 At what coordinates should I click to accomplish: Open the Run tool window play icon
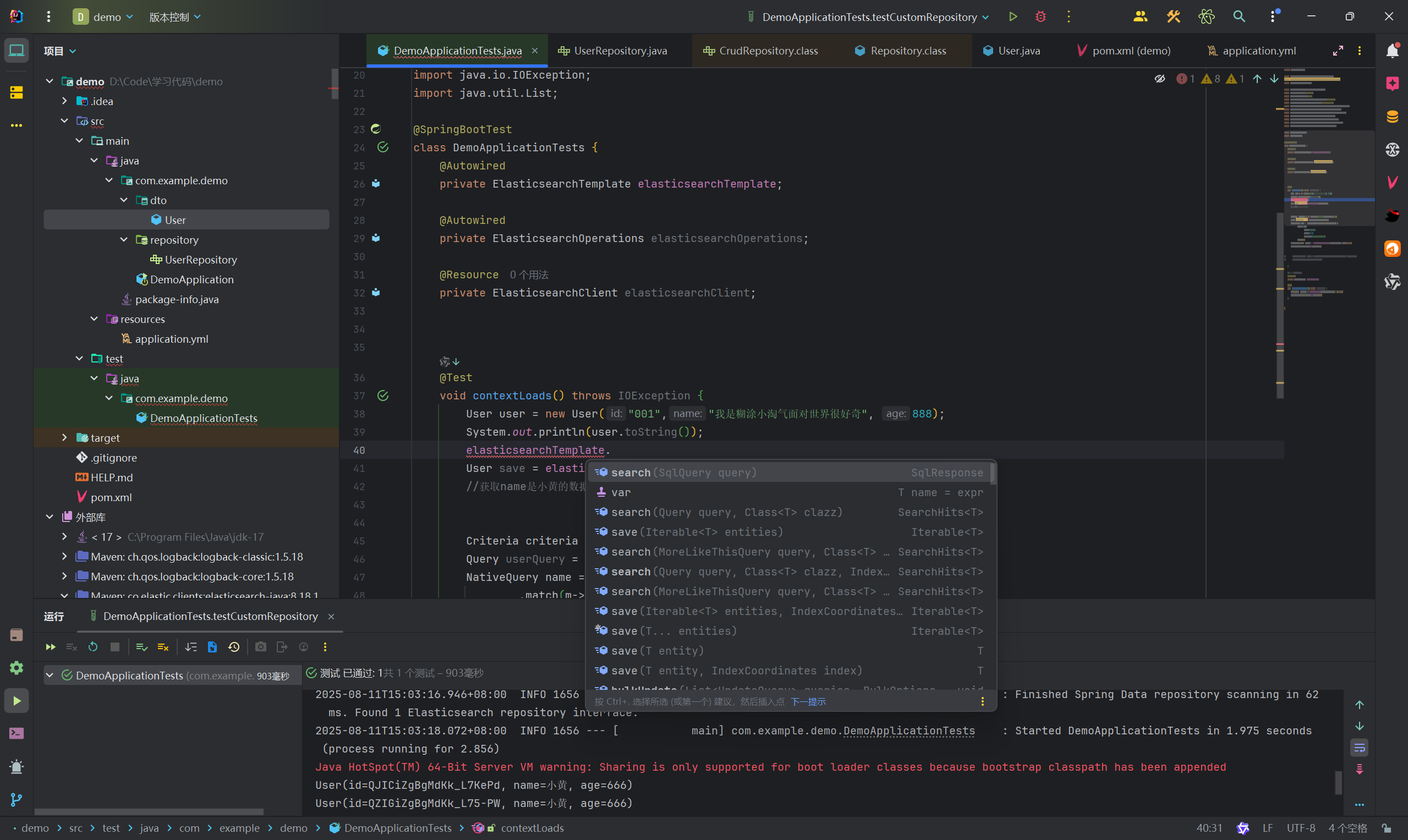(x=17, y=701)
